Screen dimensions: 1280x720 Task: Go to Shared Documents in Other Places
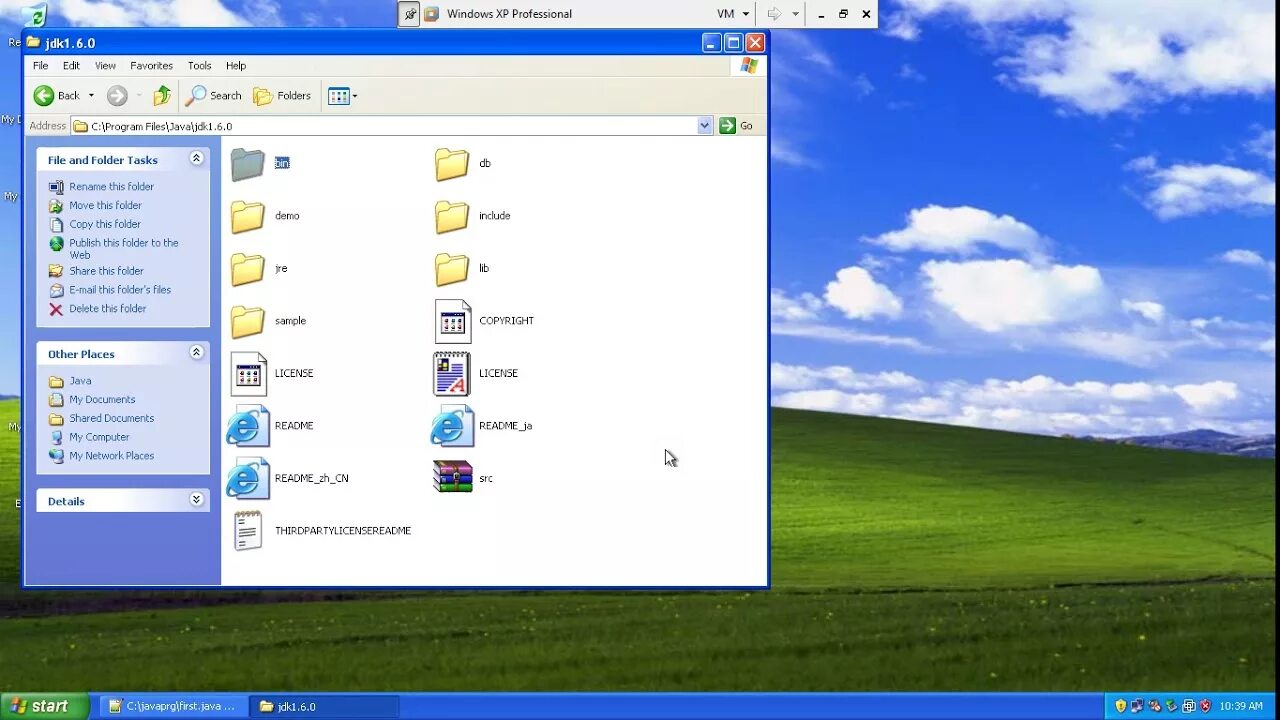(x=111, y=419)
